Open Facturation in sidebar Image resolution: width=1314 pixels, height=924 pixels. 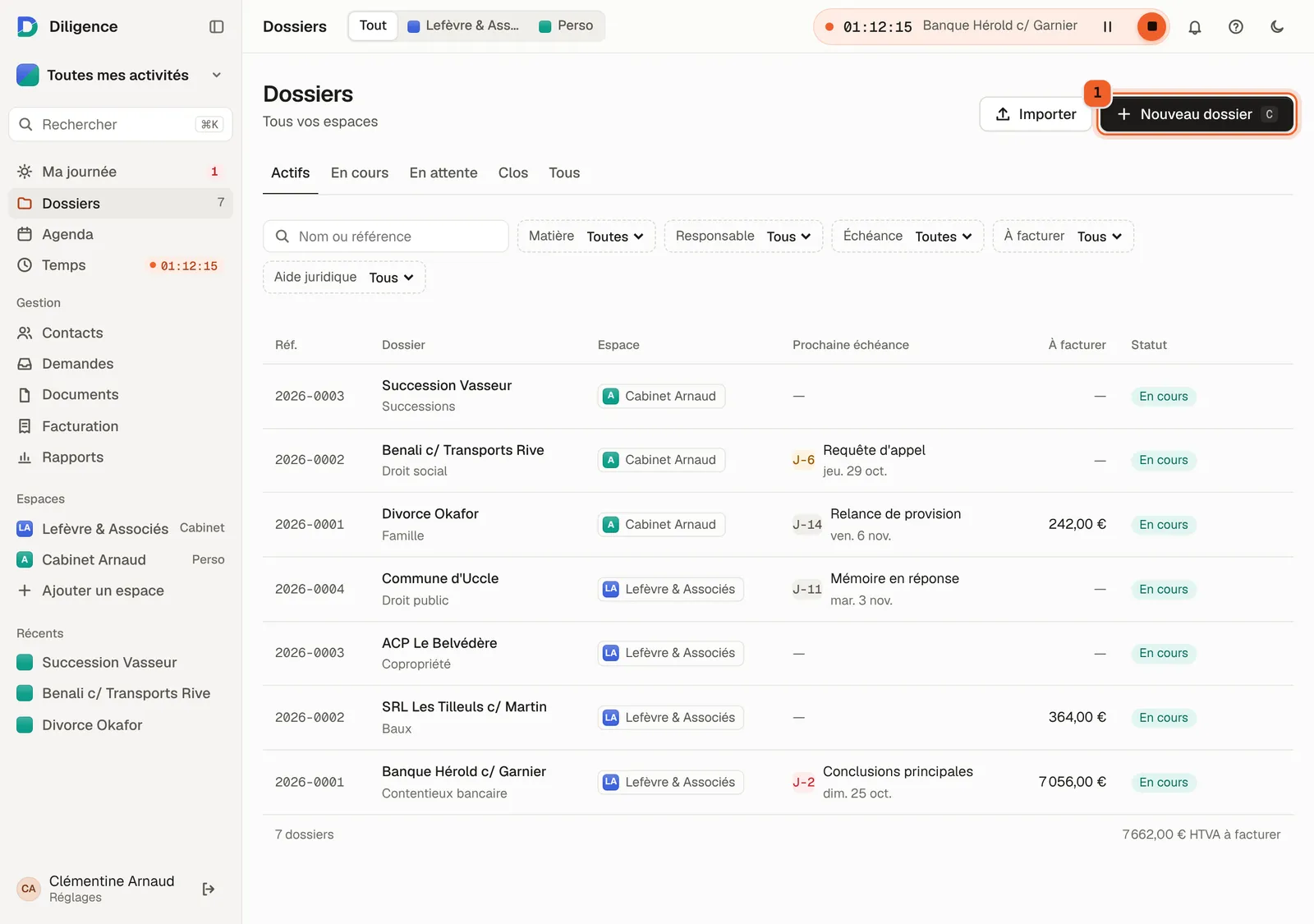(x=121, y=426)
